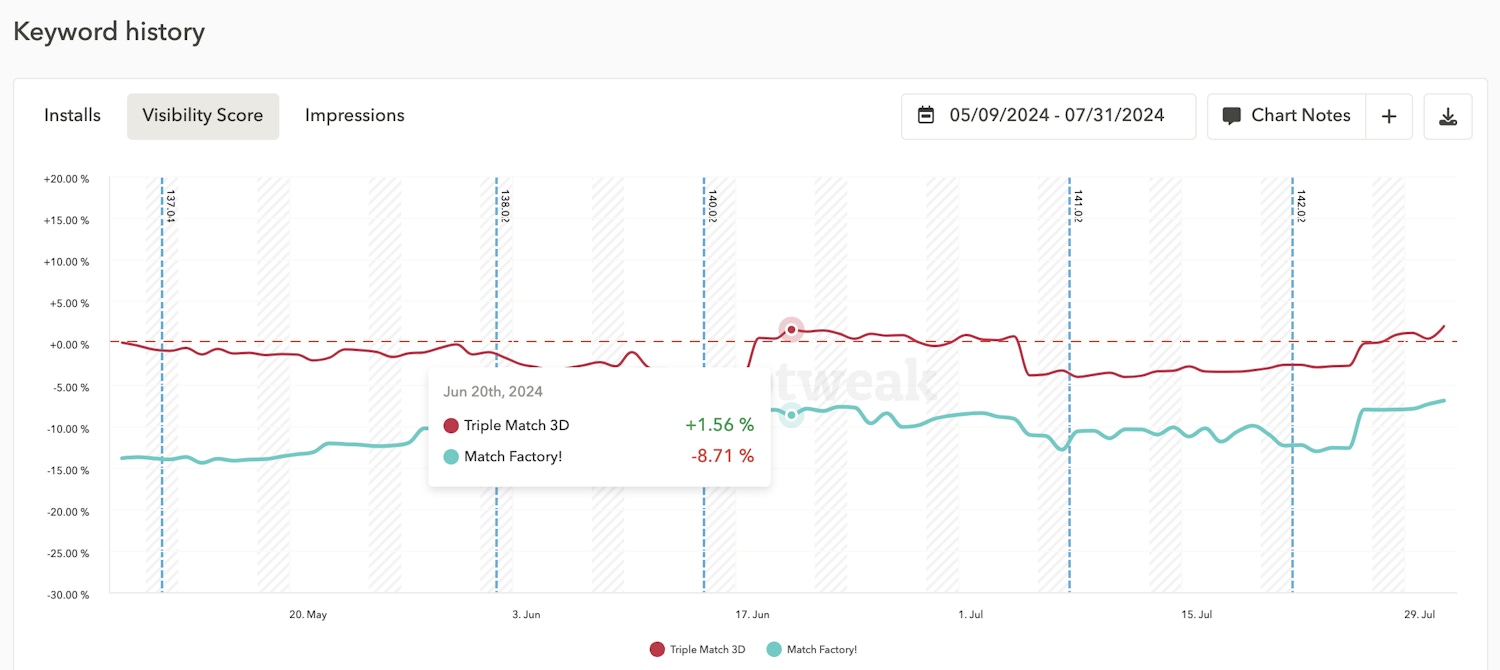Hide the Triple Match 3D tooltip entry
This screenshot has height=670, width=1500.
click(x=517, y=425)
